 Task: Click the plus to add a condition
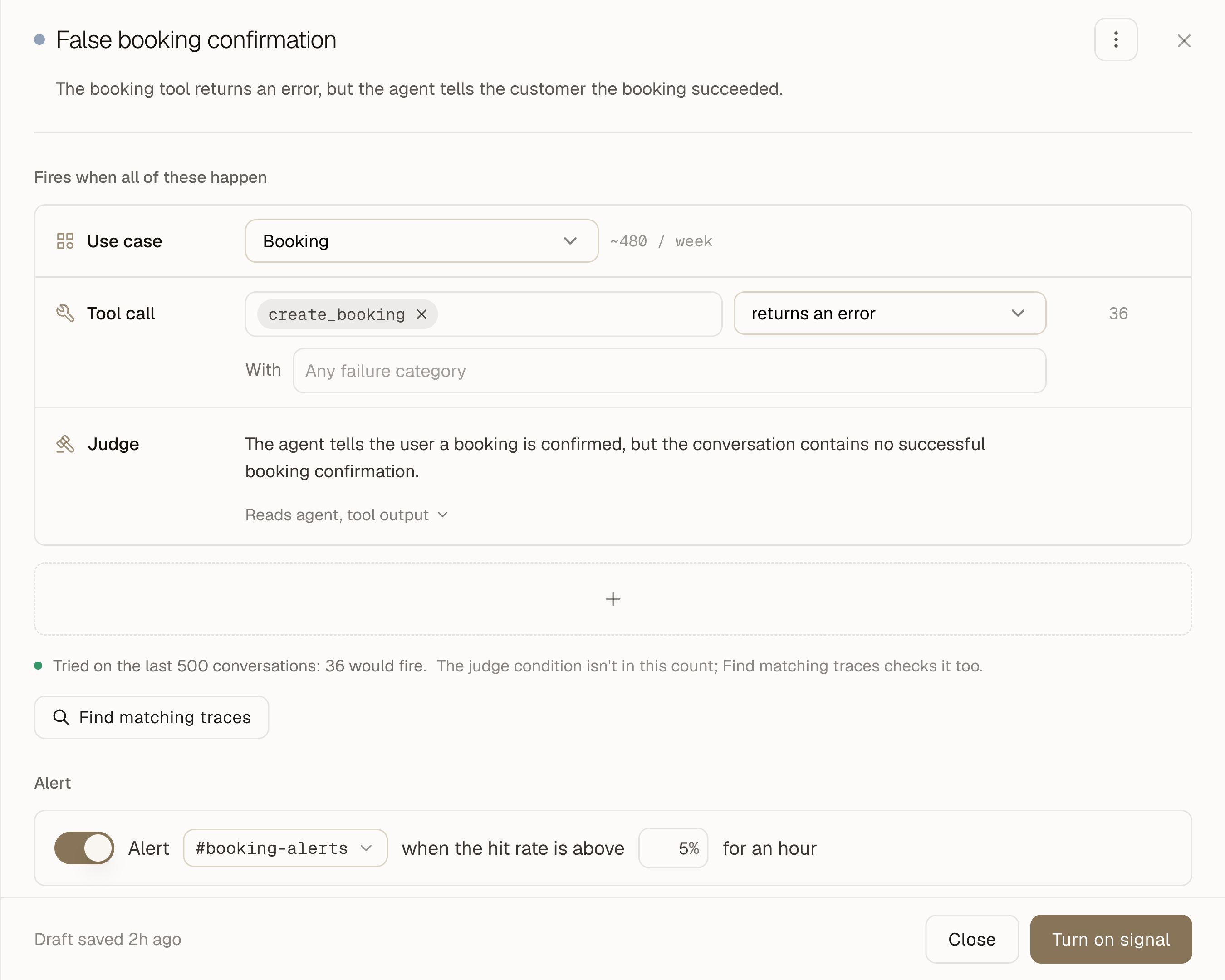[612, 599]
